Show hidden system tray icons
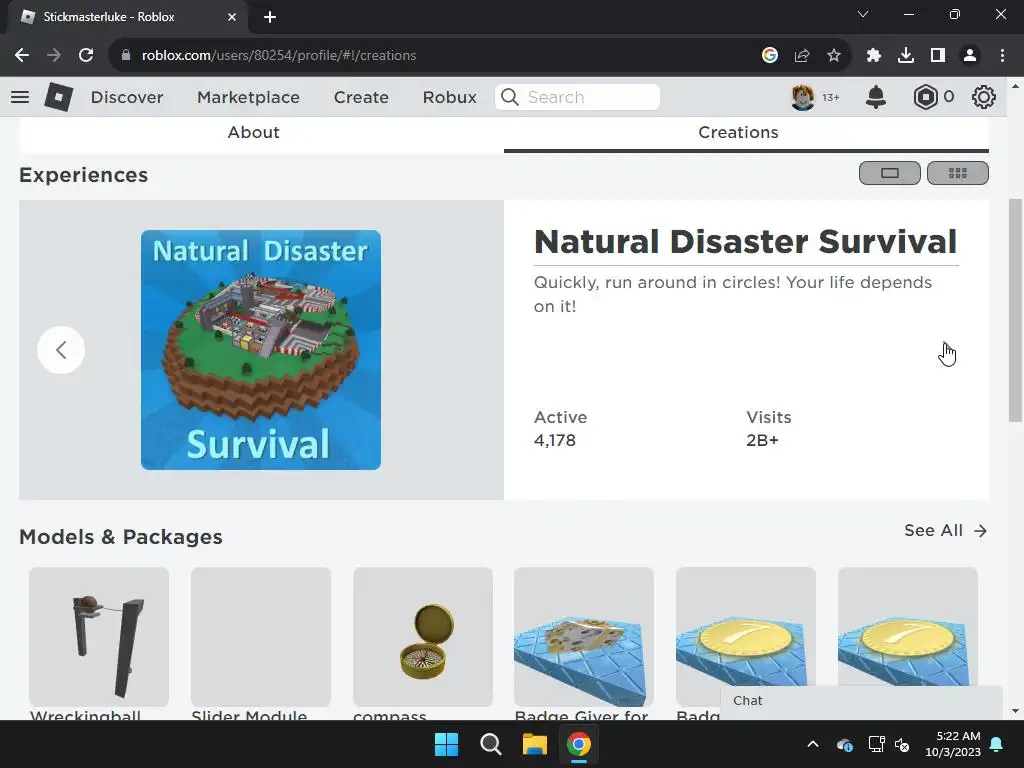 click(x=812, y=744)
